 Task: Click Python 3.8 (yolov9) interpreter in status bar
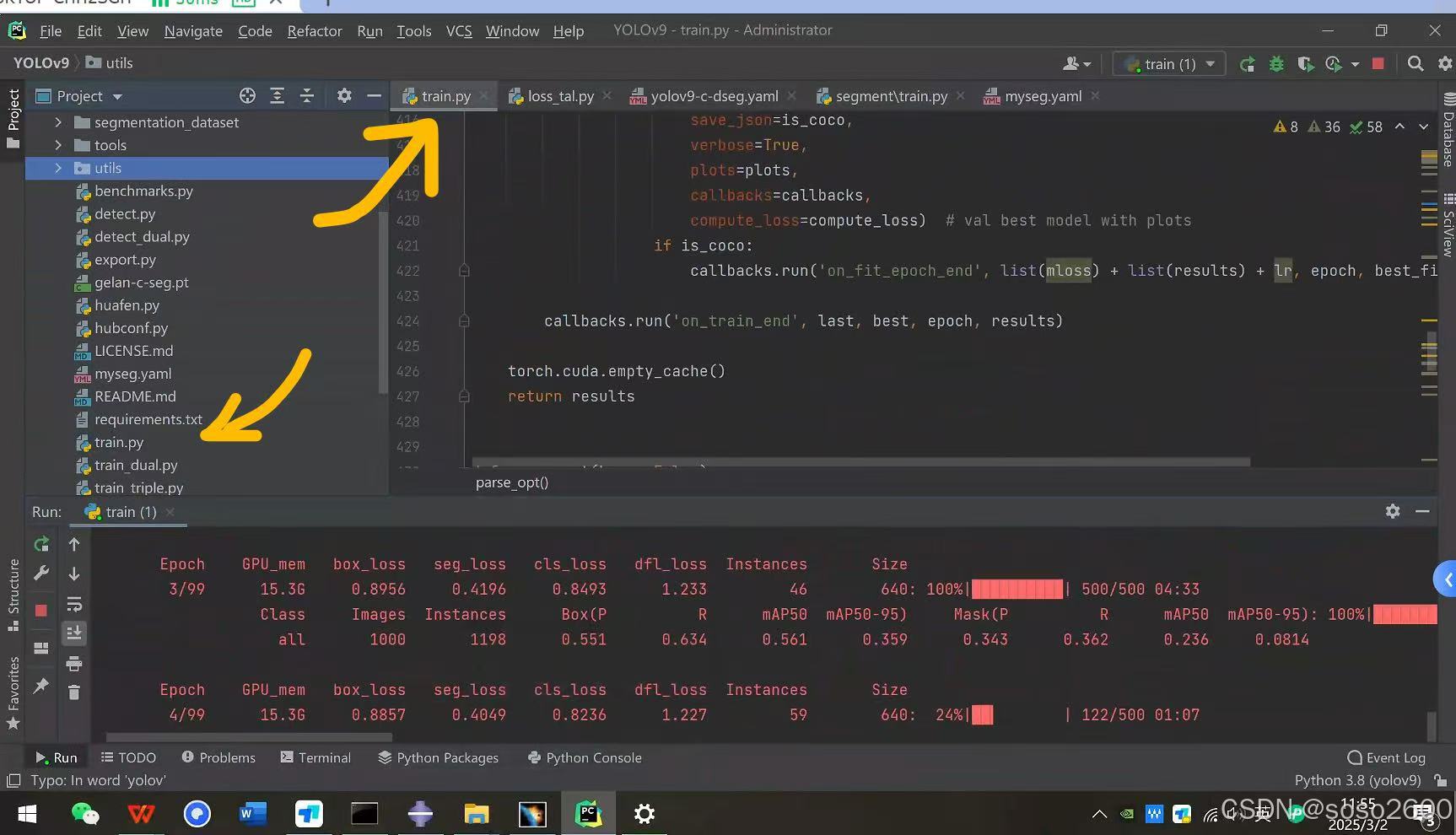(1358, 780)
